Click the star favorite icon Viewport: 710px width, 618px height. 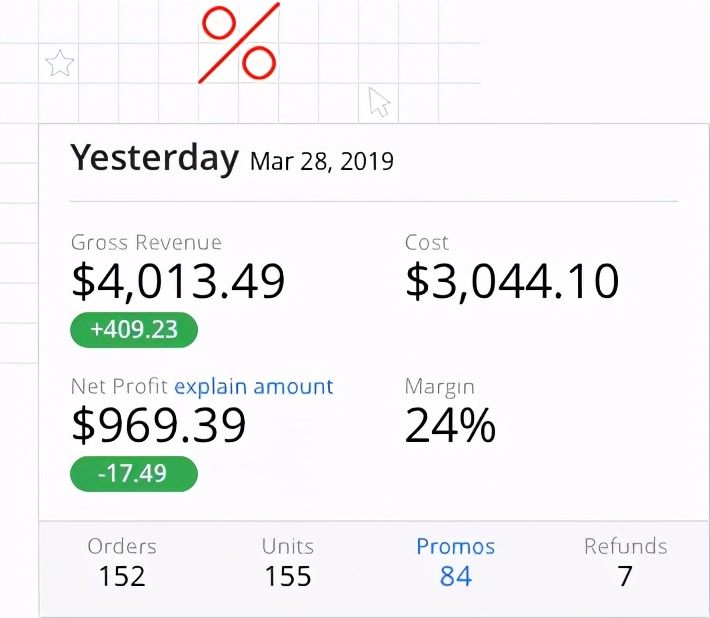pos(60,65)
